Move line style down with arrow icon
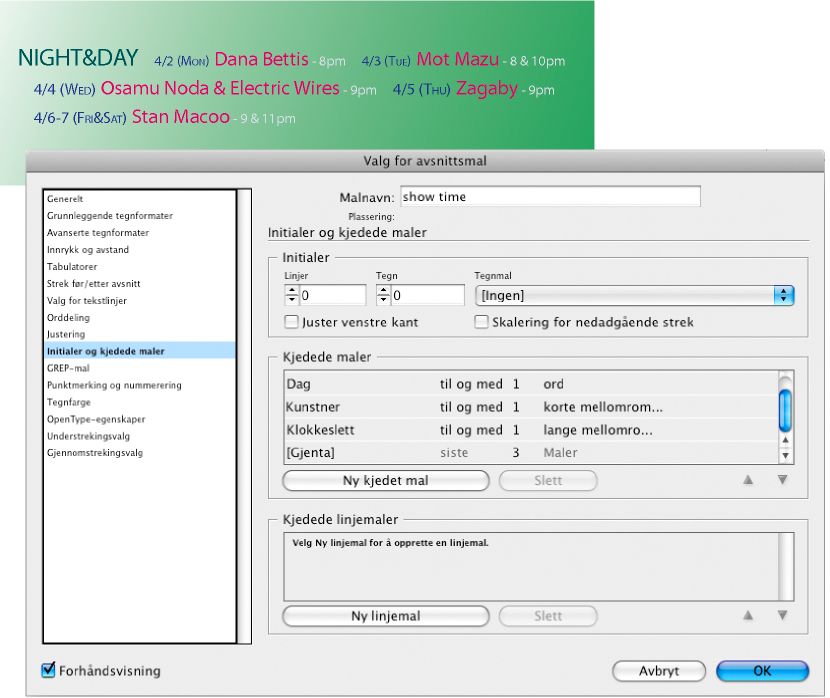The height and width of the screenshot is (698, 830). [x=782, y=615]
